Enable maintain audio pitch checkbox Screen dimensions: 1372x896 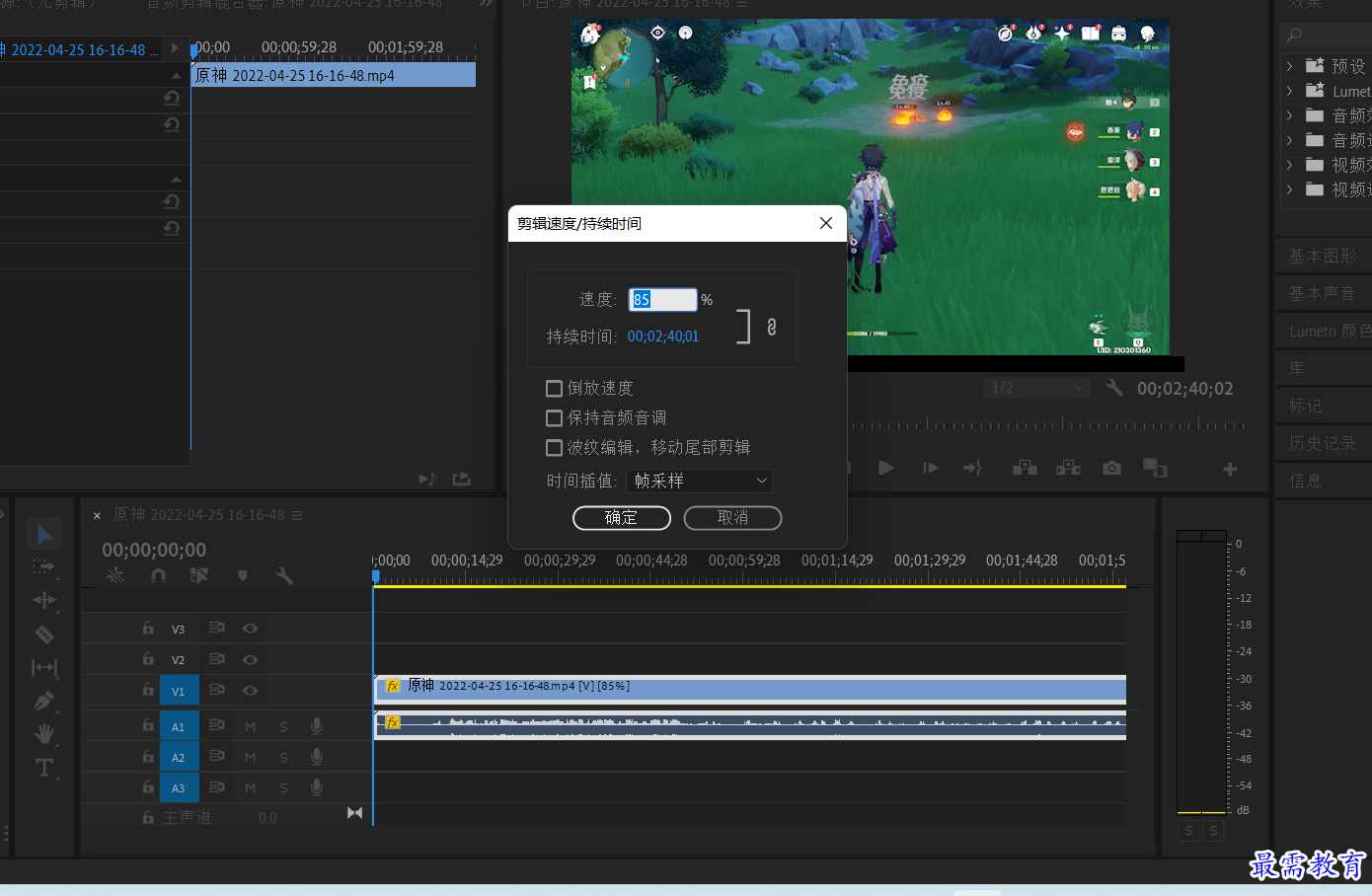(555, 418)
